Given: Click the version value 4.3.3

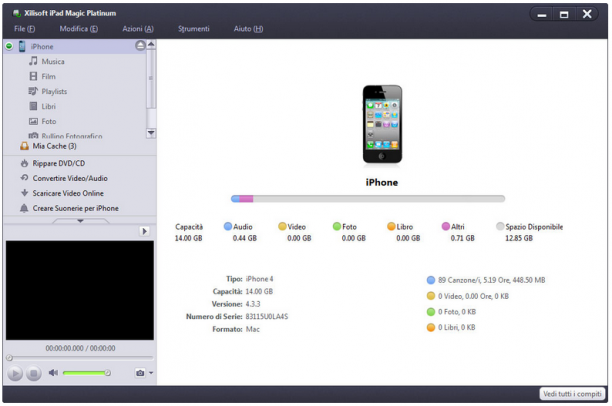Looking at the screenshot, I should [x=253, y=304].
